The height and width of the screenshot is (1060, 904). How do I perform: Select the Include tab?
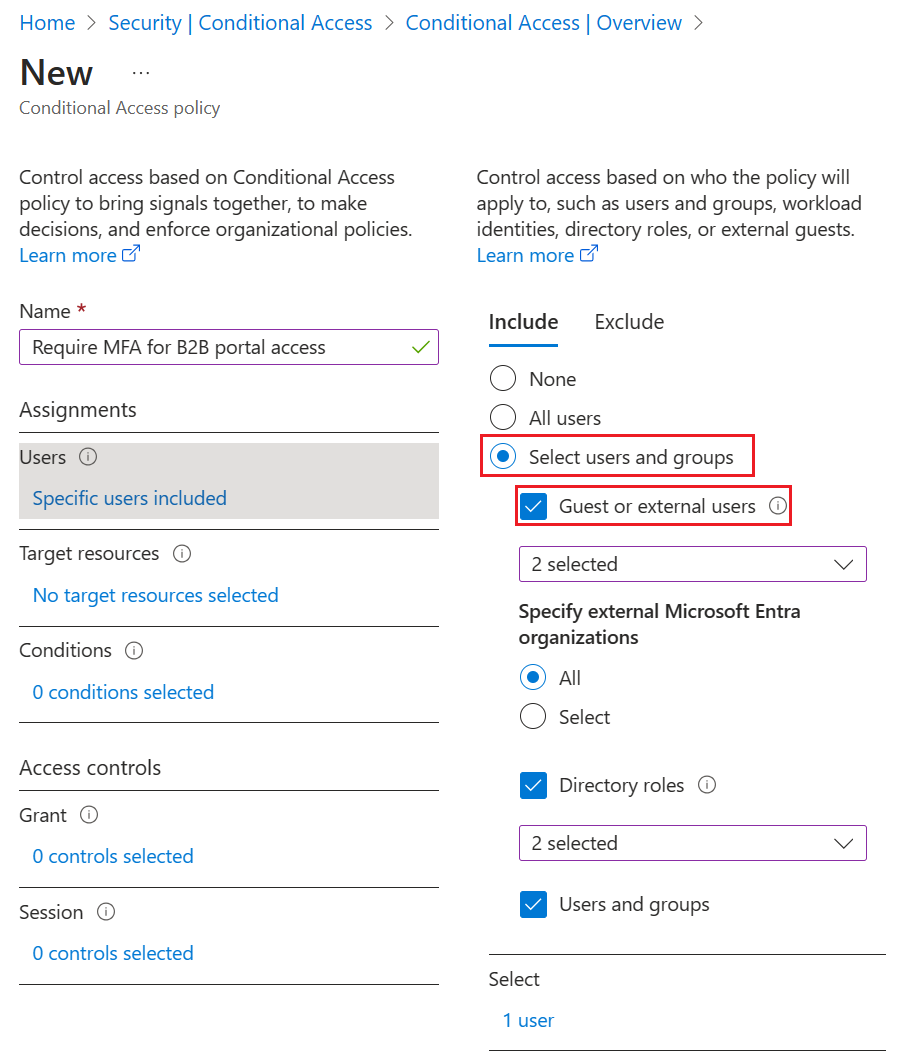point(523,322)
